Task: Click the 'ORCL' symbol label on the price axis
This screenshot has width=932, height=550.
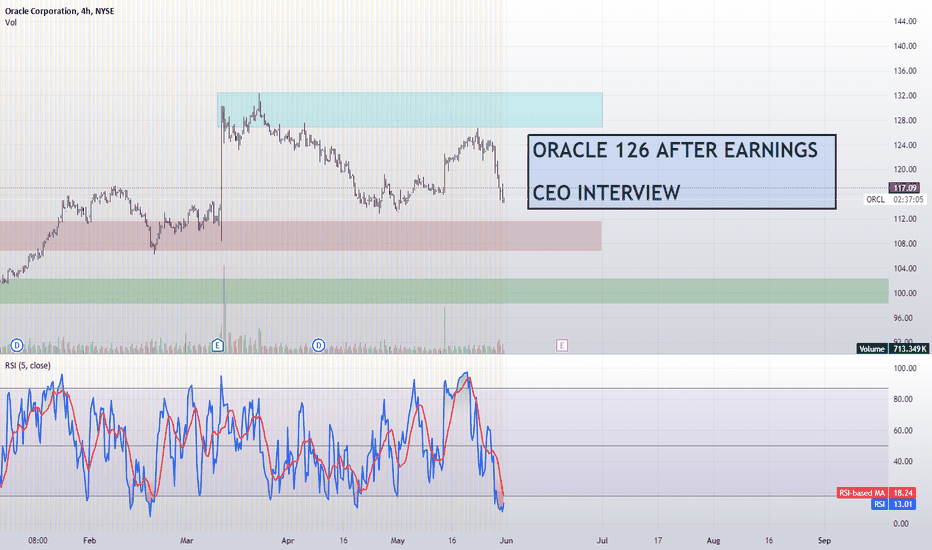Action: (x=876, y=200)
